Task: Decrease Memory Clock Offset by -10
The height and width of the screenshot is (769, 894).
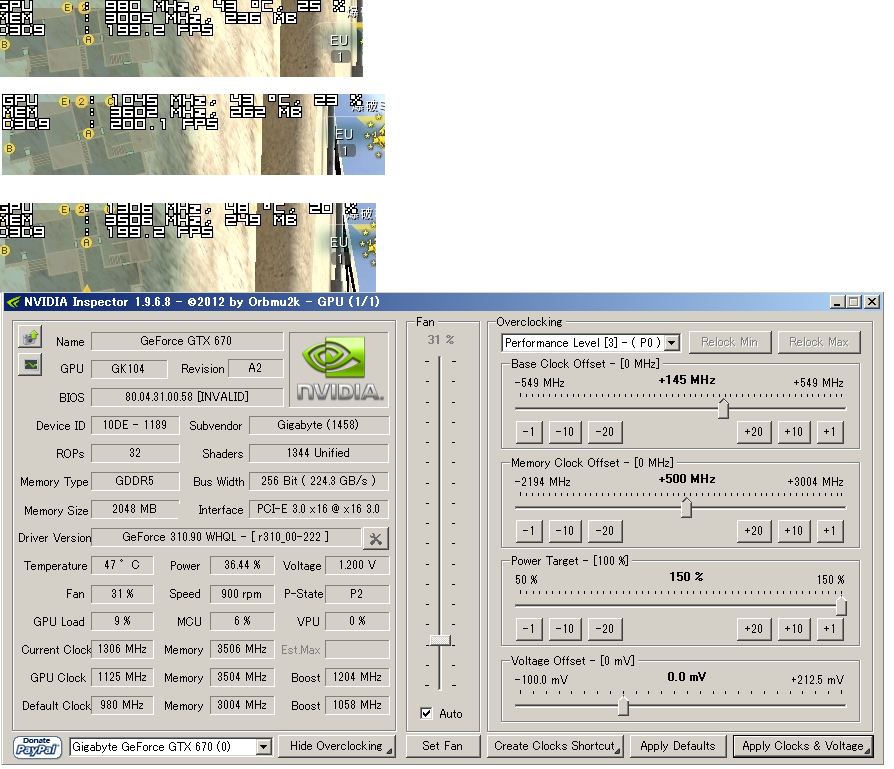Action: tap(564, 531)
